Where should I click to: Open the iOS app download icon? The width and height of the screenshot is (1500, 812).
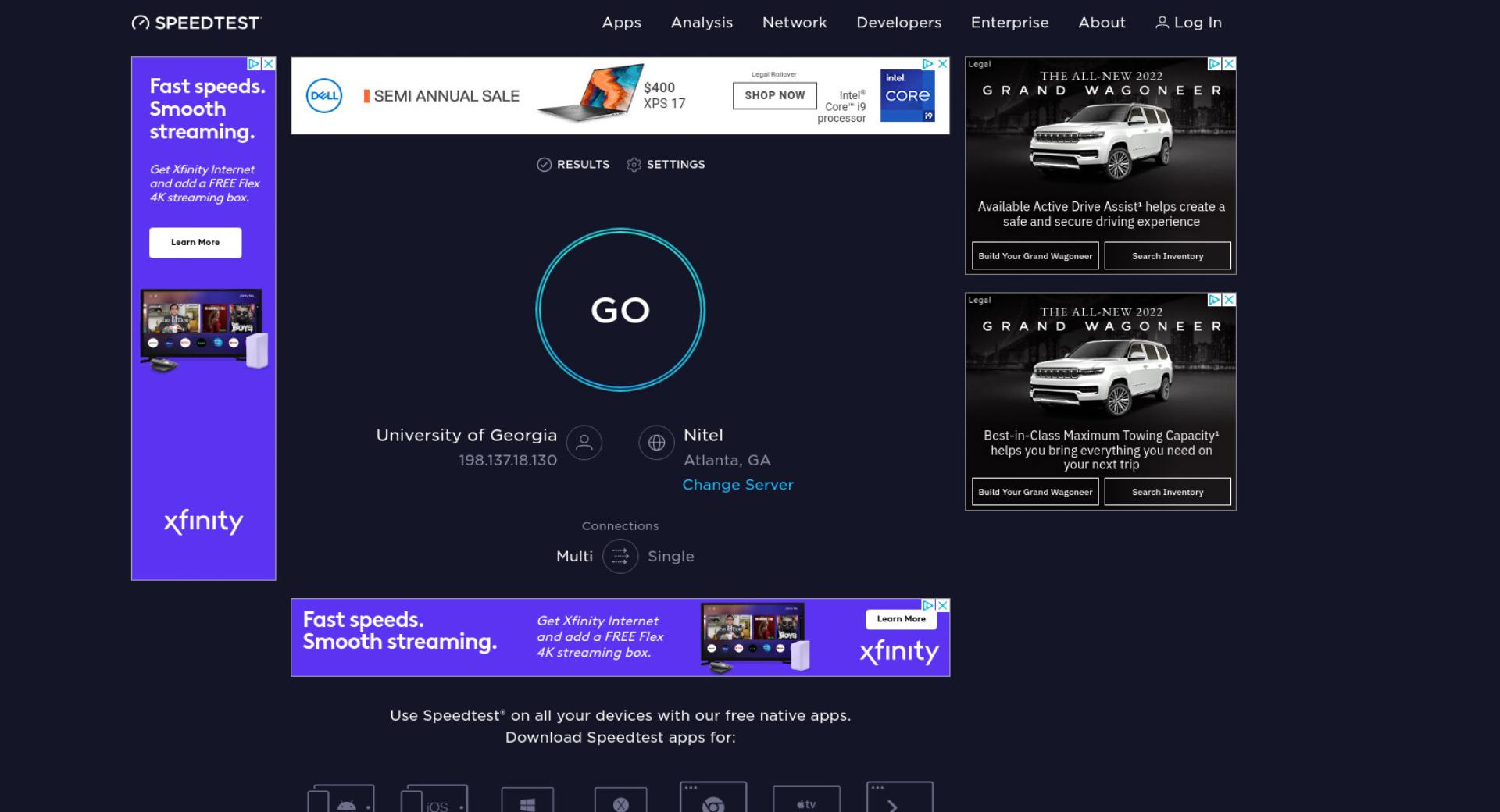434,799
